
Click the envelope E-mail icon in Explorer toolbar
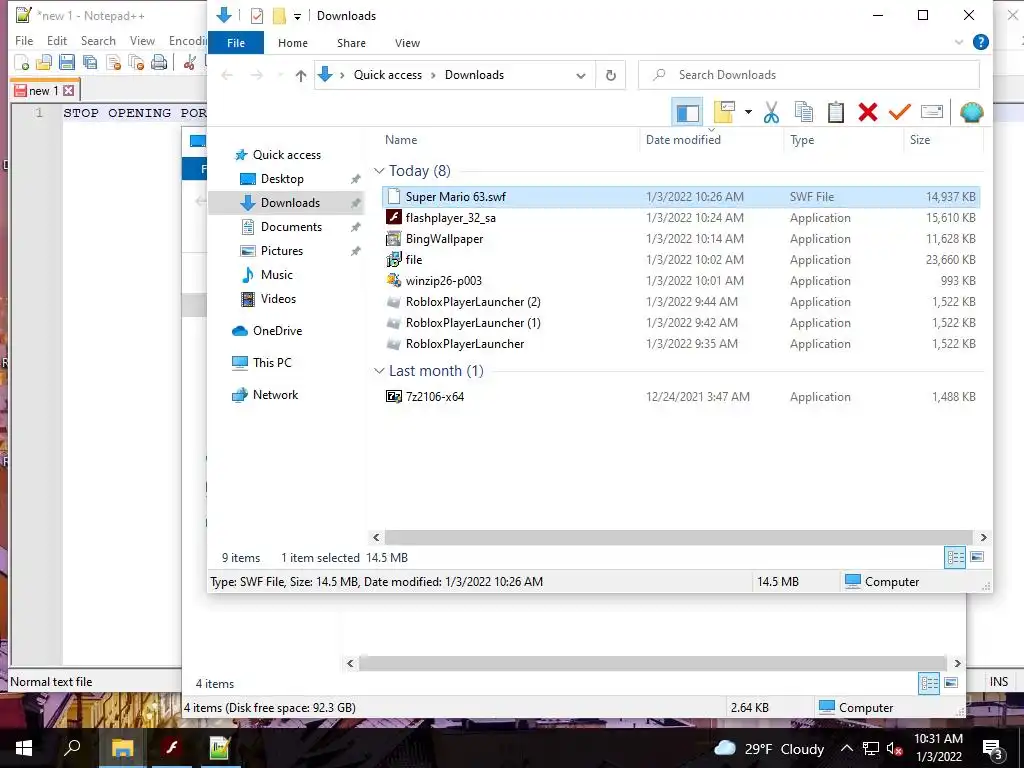(932, 112)
